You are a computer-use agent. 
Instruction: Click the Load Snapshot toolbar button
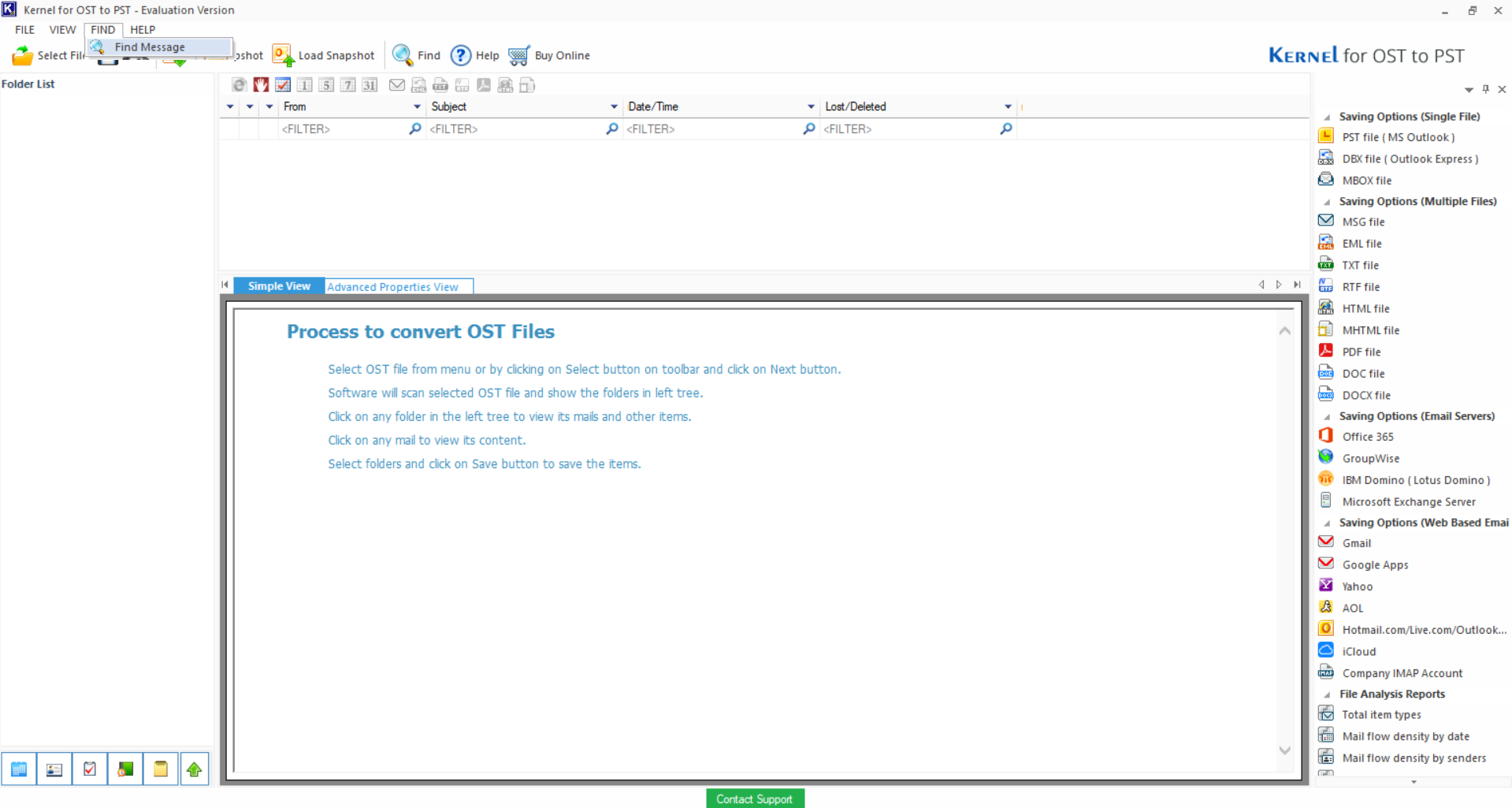click(x=323, y=55)
